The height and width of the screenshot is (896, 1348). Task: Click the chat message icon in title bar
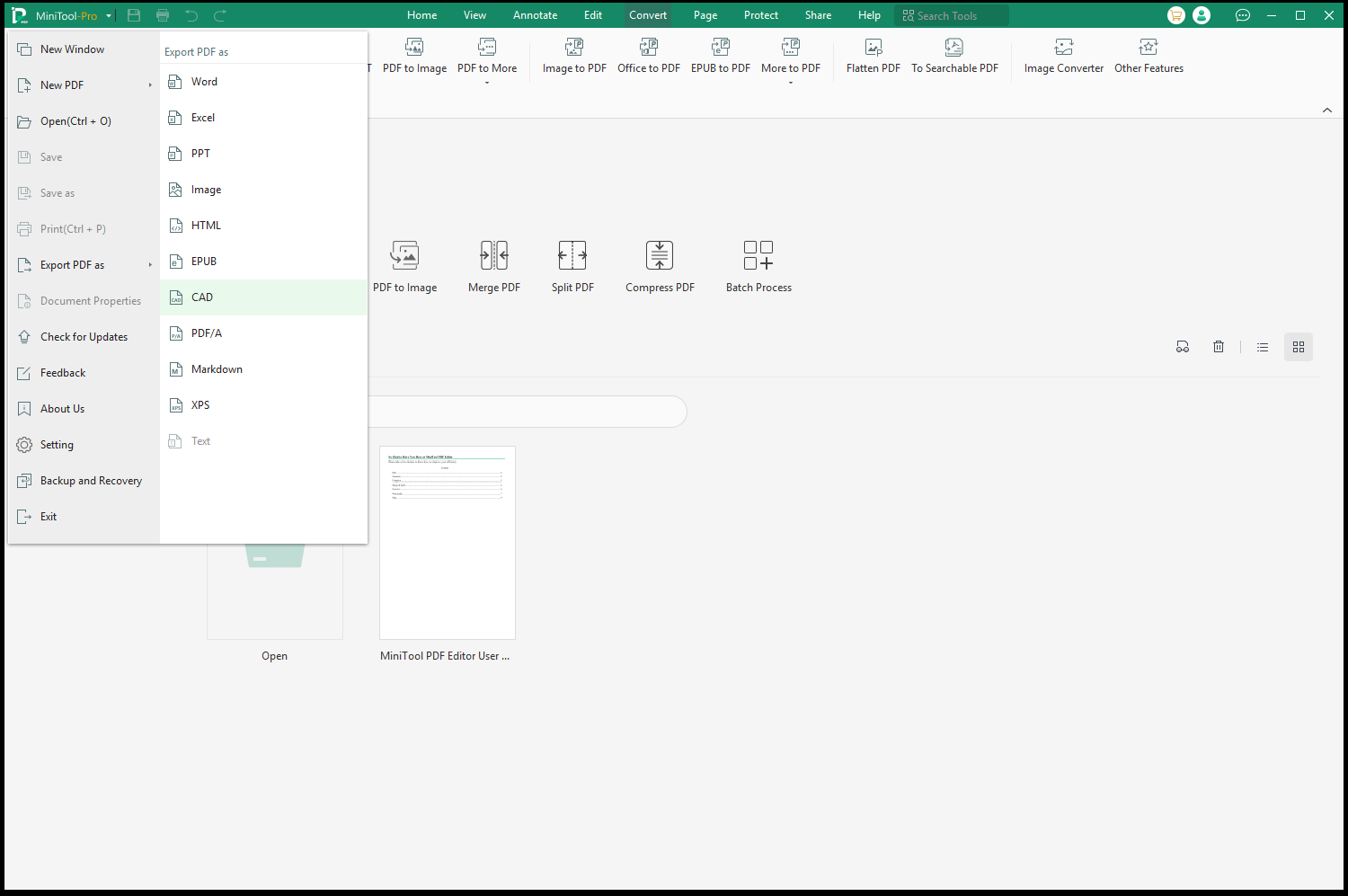tap(1243, 15)
